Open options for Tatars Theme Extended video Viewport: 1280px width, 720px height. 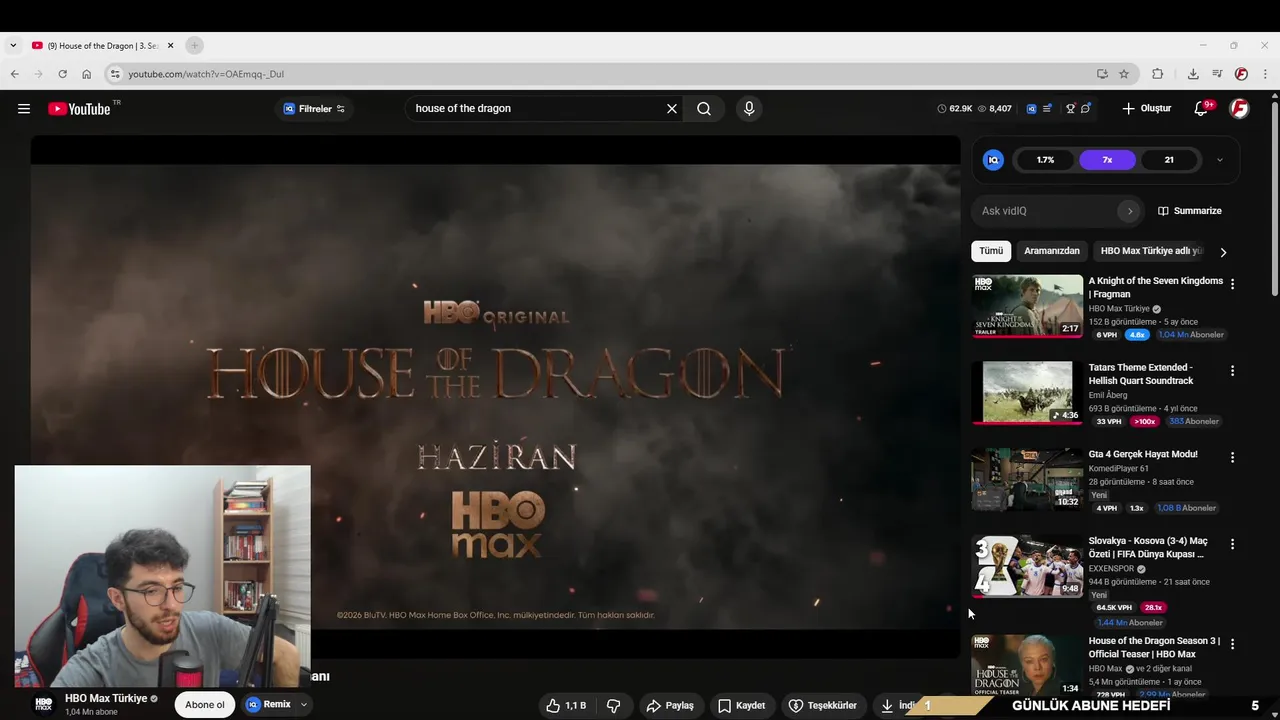click(1232, 370)
